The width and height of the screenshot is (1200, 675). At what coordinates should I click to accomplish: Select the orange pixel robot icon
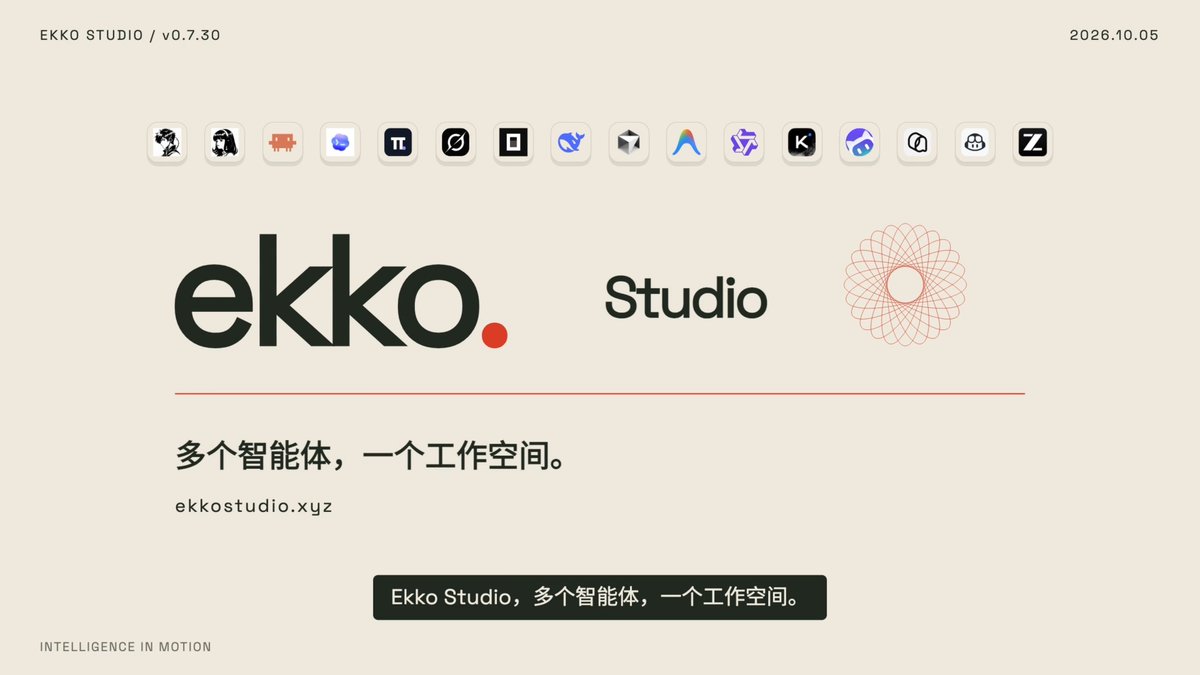[x=282, y=143]
